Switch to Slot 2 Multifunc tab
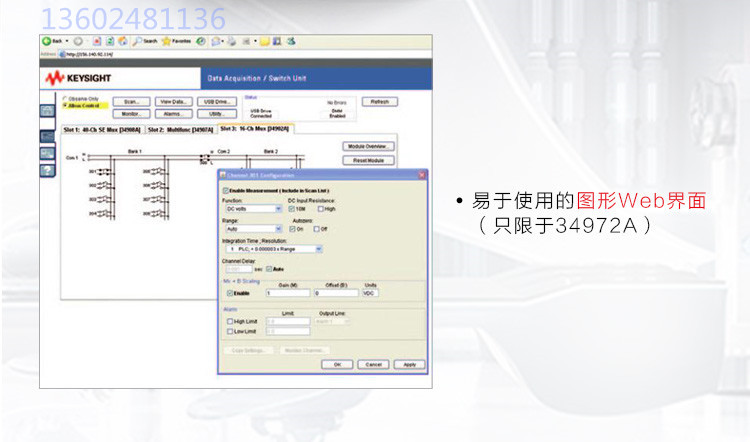Viewport: 750px width, 442px height. click(x=180, y=130)
